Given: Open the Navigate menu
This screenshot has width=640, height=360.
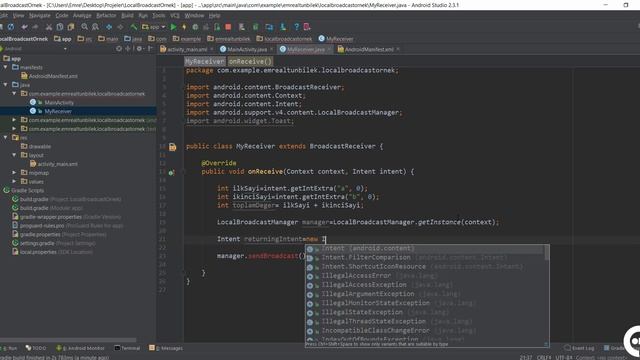Looking at the screenshot, I should point(40,16).
